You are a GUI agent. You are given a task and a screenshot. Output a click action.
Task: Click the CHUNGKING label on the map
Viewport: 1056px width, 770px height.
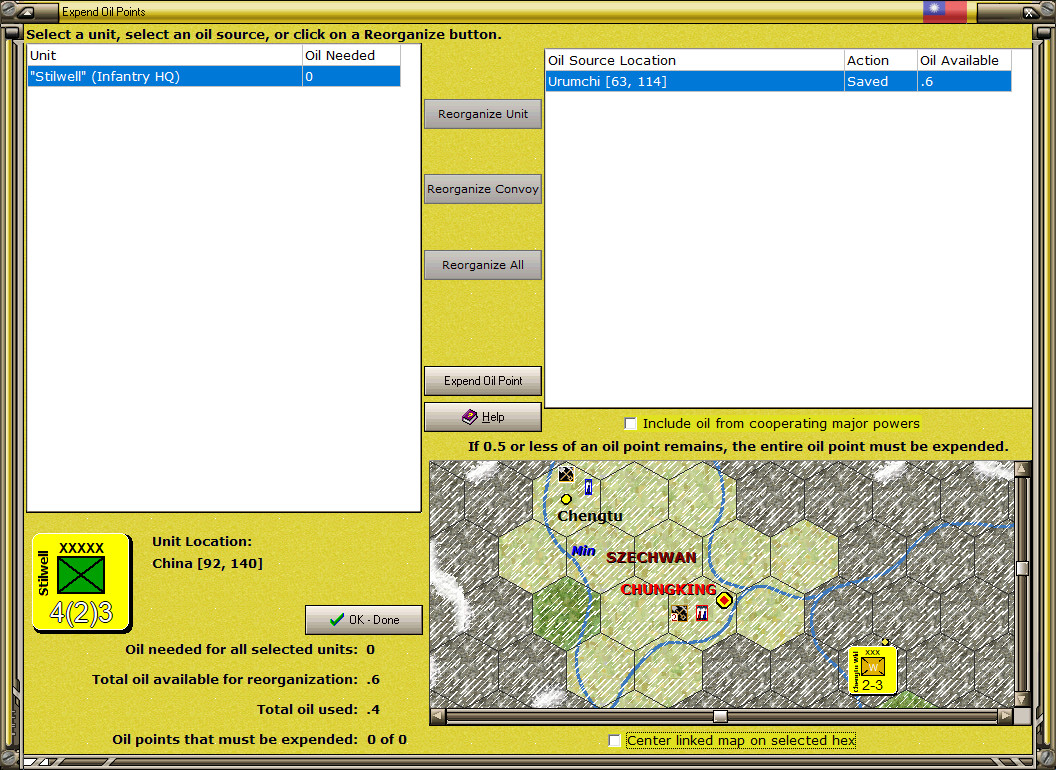point(668,589)
